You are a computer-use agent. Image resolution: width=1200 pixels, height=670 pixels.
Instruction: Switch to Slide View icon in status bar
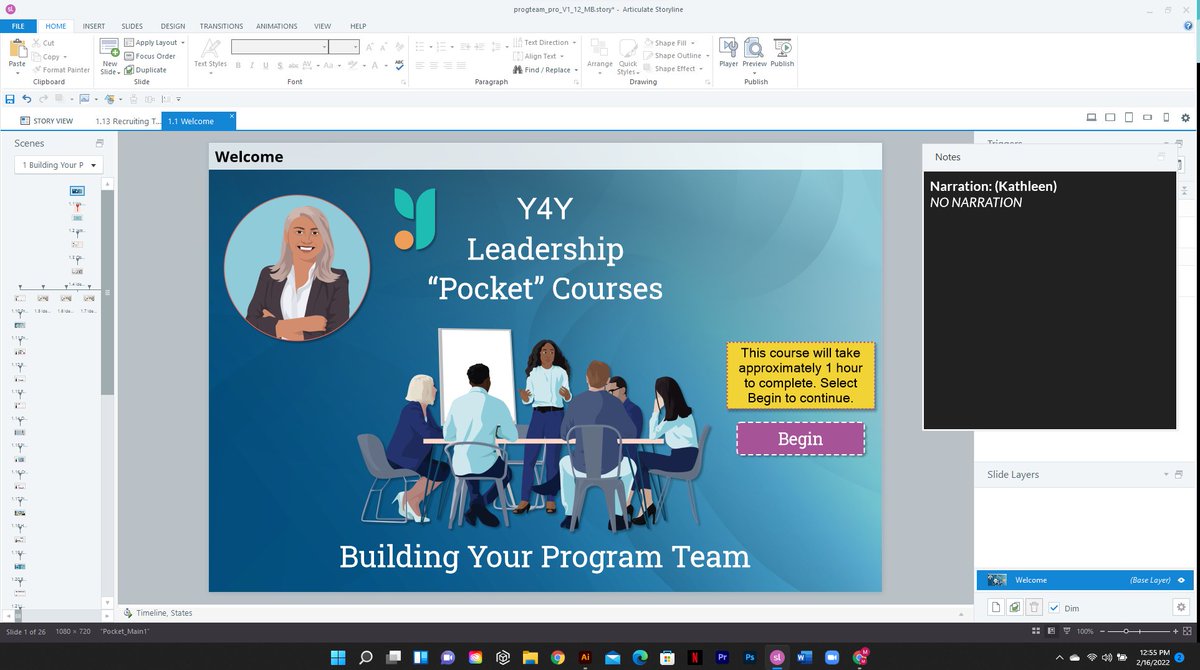(1052, 632)
